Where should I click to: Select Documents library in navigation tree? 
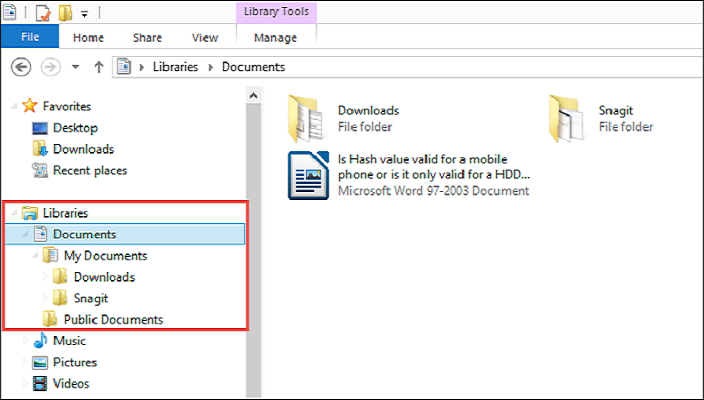pyautogui.click(x=84, y=234)
